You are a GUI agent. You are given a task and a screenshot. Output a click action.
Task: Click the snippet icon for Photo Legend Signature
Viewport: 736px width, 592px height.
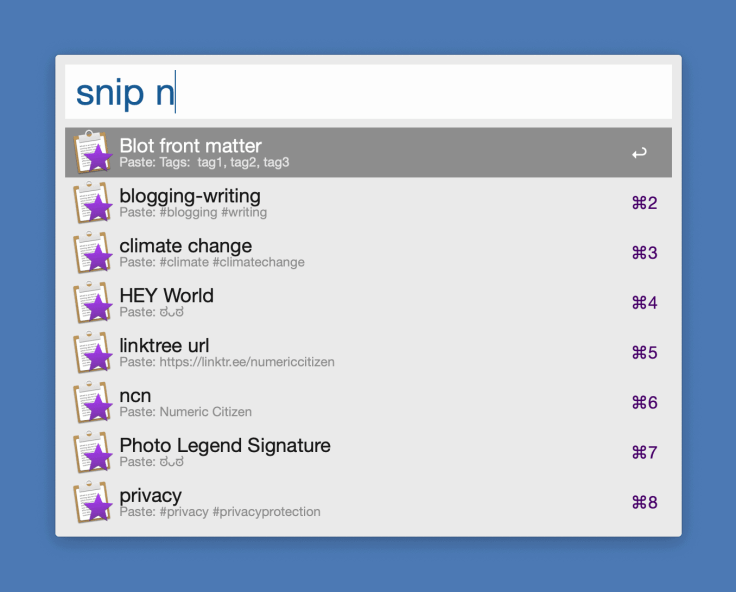click(x=93, y=452)
